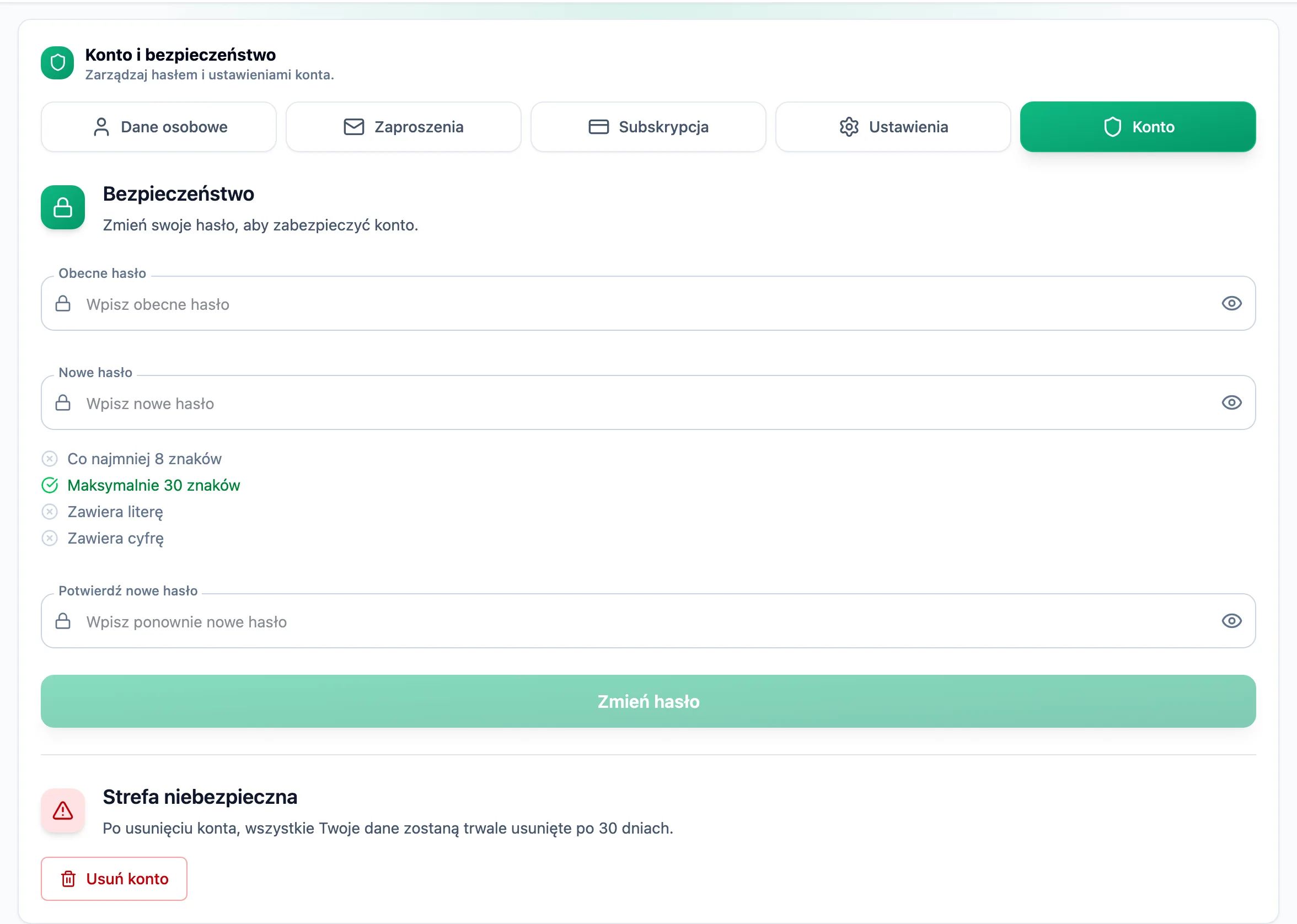Click the X circle beside Zawiera literę
The image size is (1297, 924).
click(50, 512)
